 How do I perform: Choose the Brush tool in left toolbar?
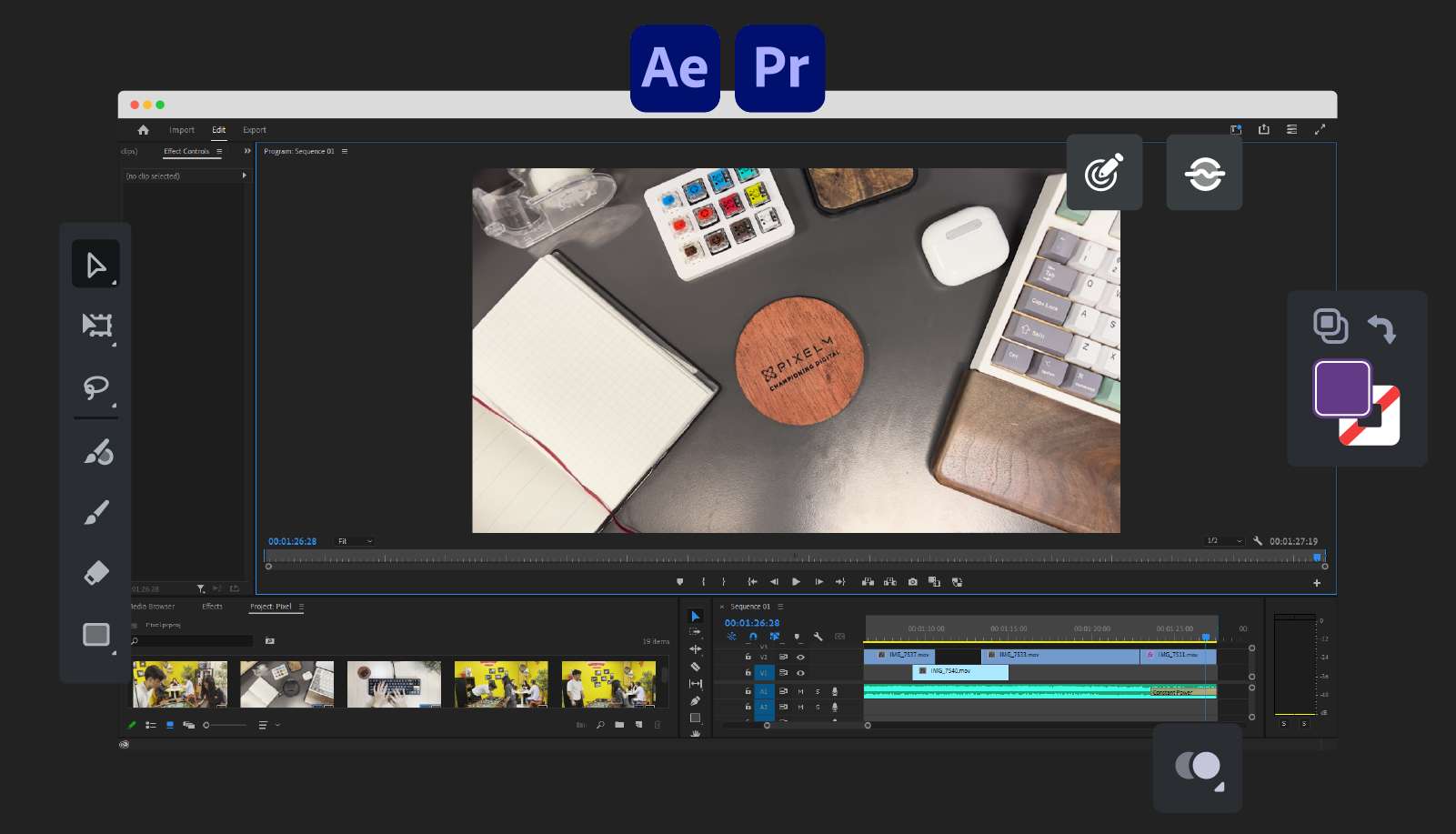coord(96,512)
